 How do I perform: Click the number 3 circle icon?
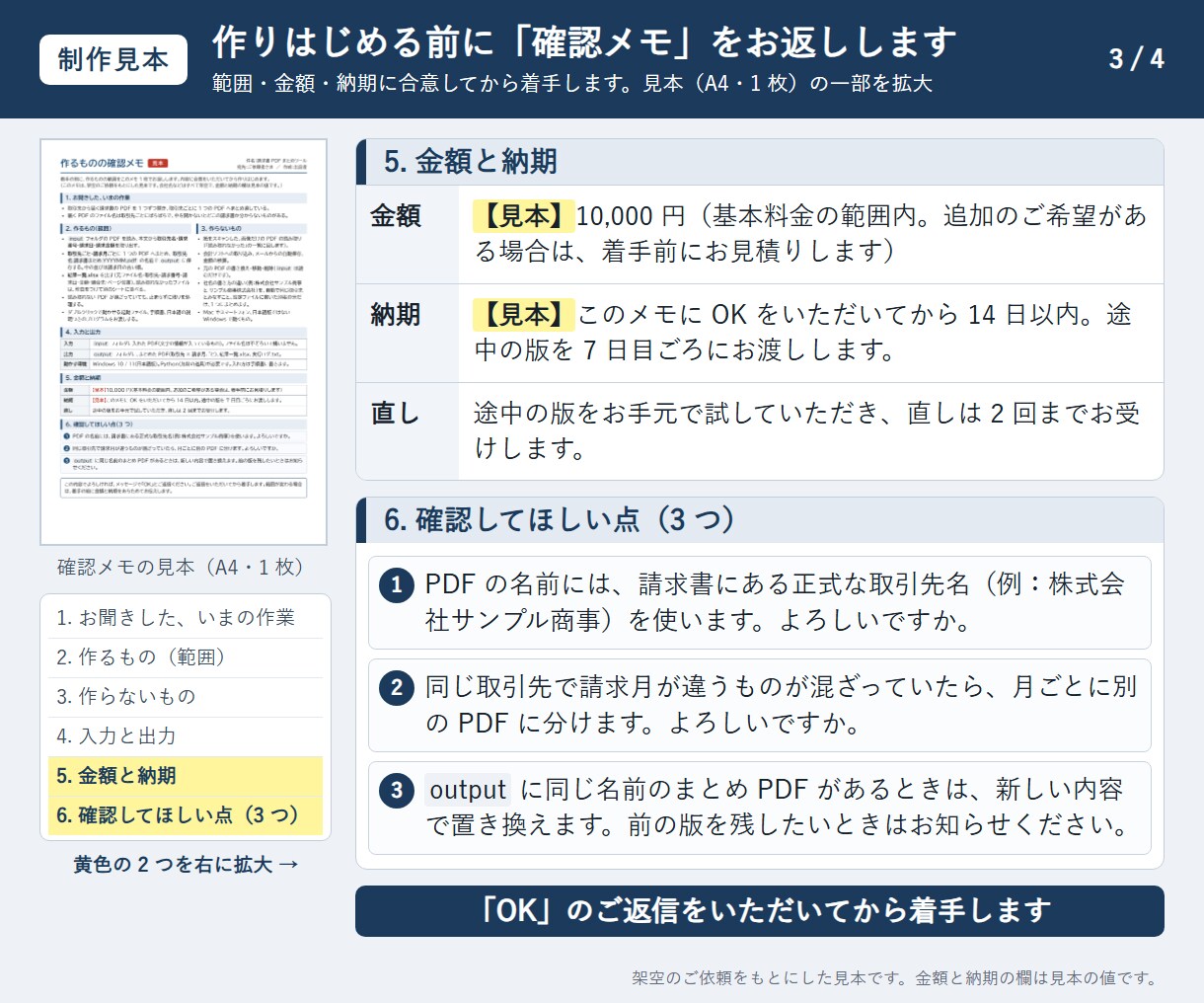397,791
